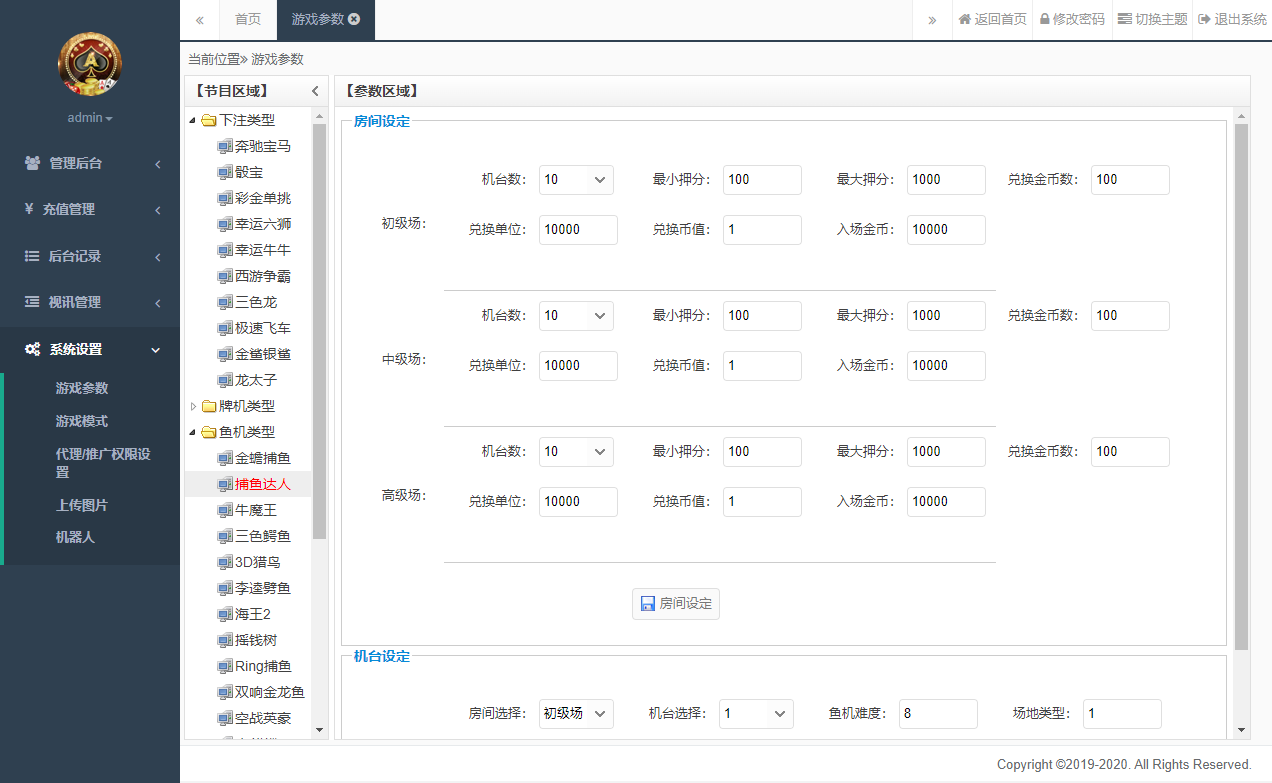The image size is (1272, 783).
Task: Click the save icon on 房间设定 button
Action: click(x=647, y=603)
